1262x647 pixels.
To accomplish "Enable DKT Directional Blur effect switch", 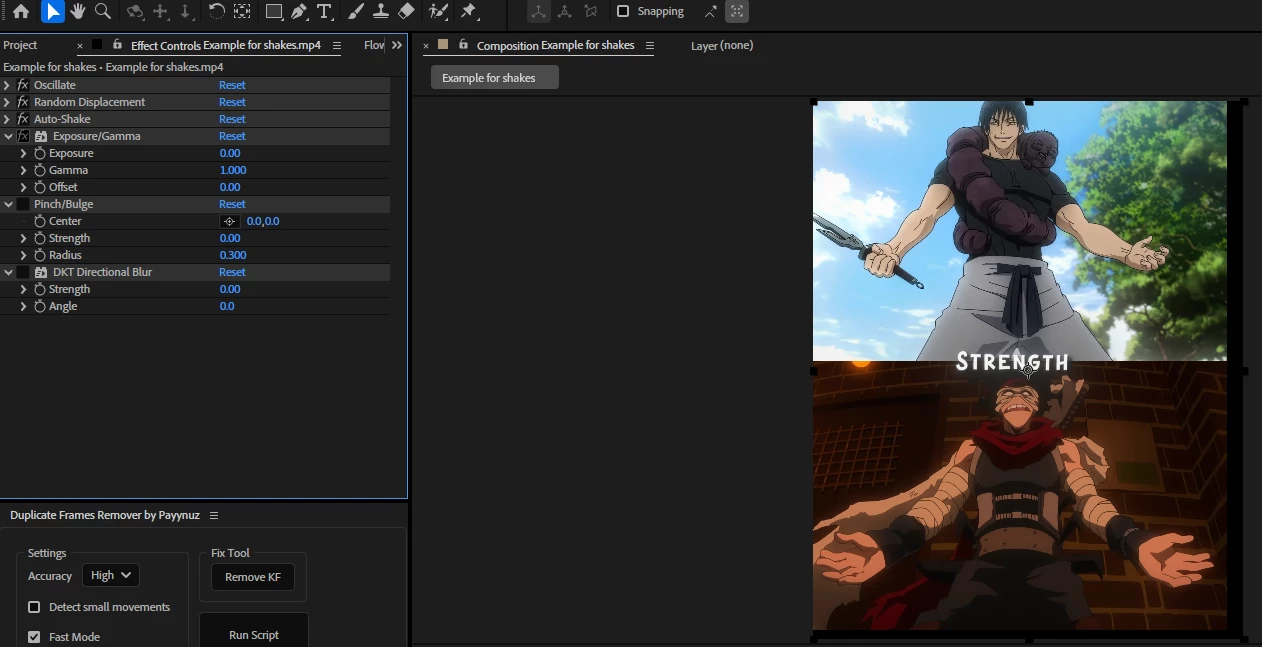I will 23,272.
